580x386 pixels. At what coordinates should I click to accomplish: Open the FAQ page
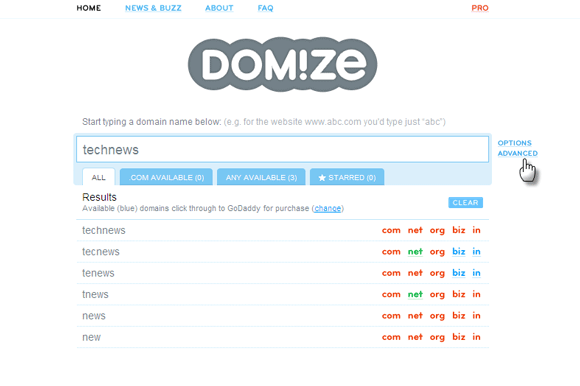pyautogui.click(x=266, y=8)
